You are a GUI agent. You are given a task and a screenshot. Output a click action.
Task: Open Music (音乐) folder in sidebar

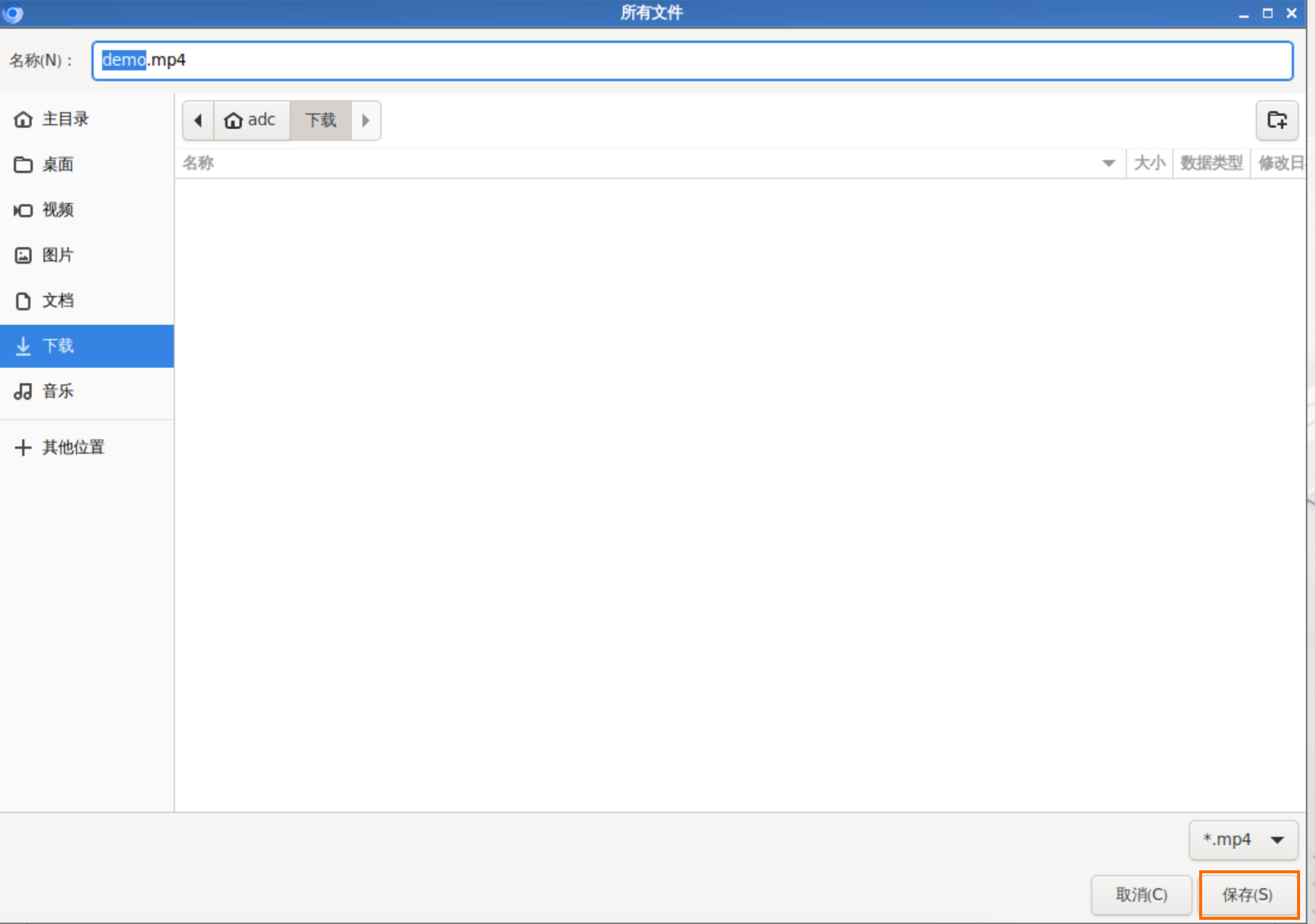point(57,392)
